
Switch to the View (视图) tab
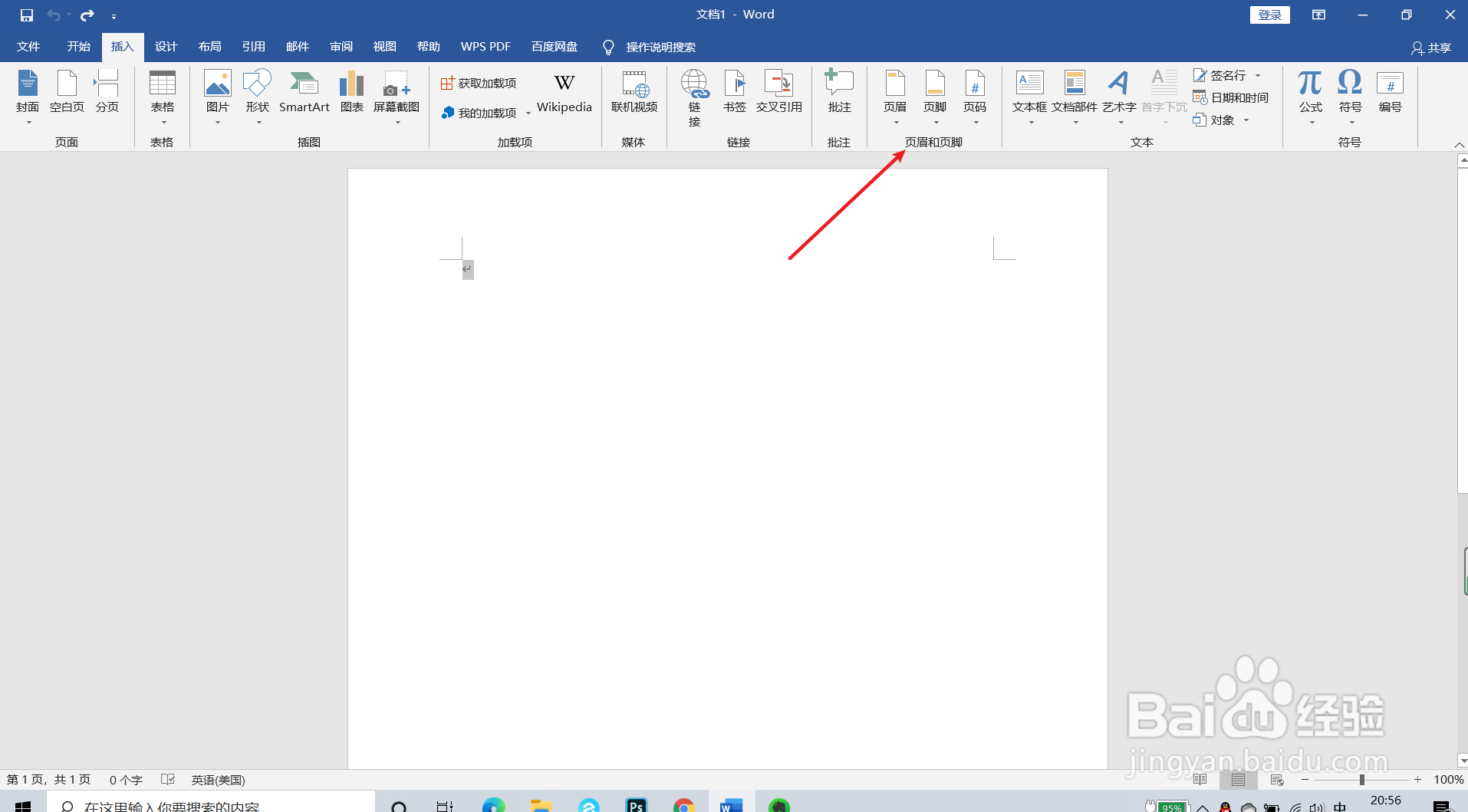[x=384, y=47]
